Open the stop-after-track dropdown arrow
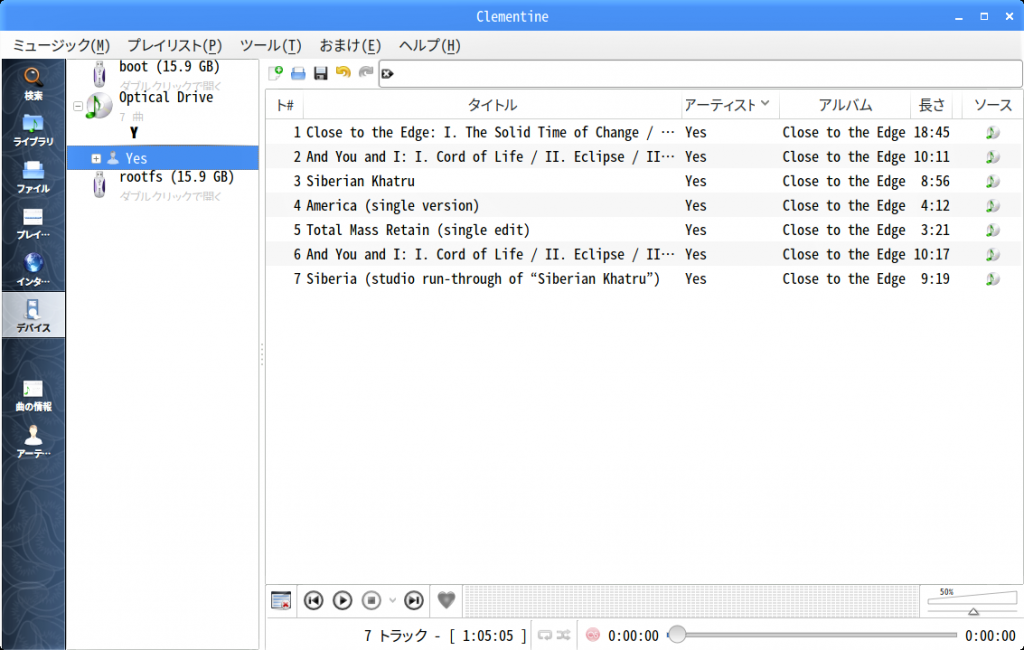 tap(392, 600)
